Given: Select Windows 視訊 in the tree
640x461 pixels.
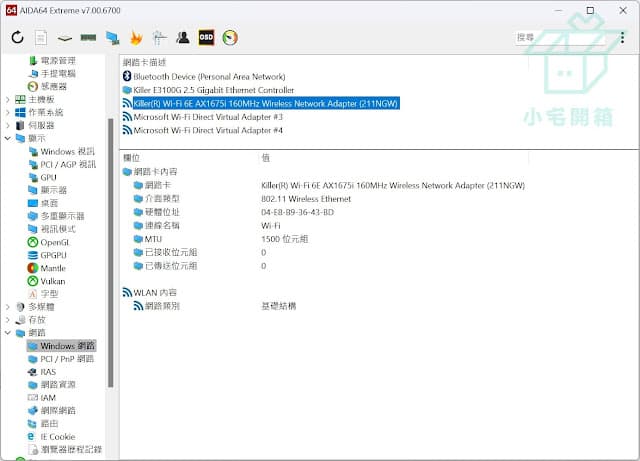Looking at the screenshot, I should pyautogui.click(x=67, y=151).
